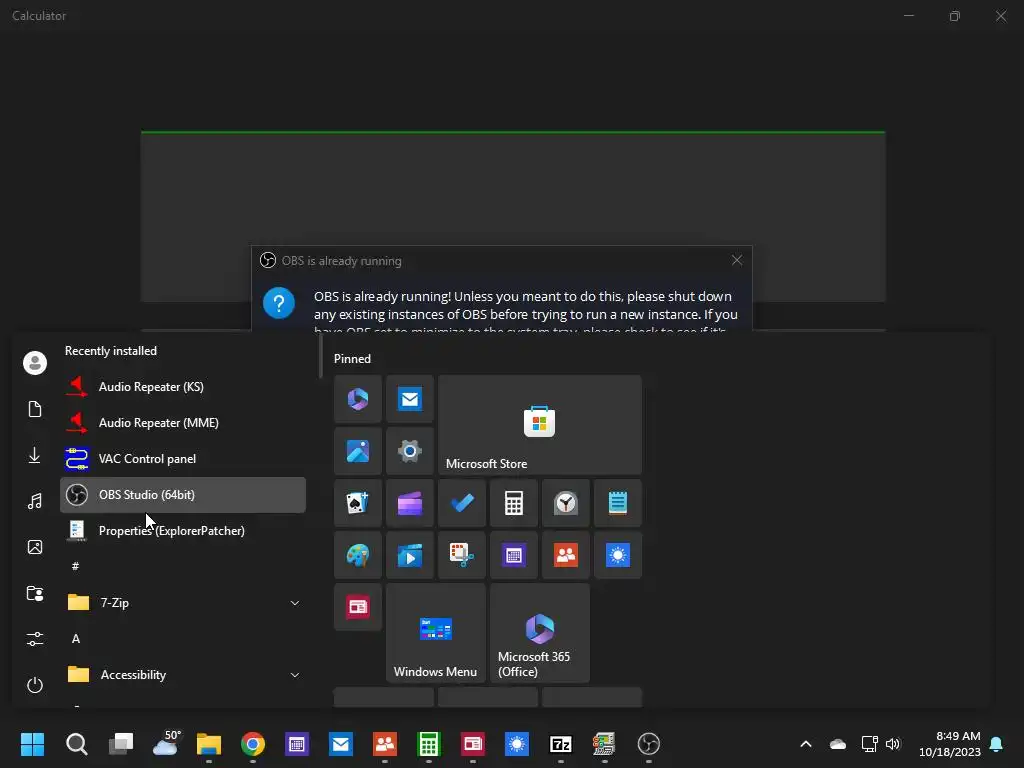Close the OBS is already running dialog
Screen dimensions: 1024x768
737,260
